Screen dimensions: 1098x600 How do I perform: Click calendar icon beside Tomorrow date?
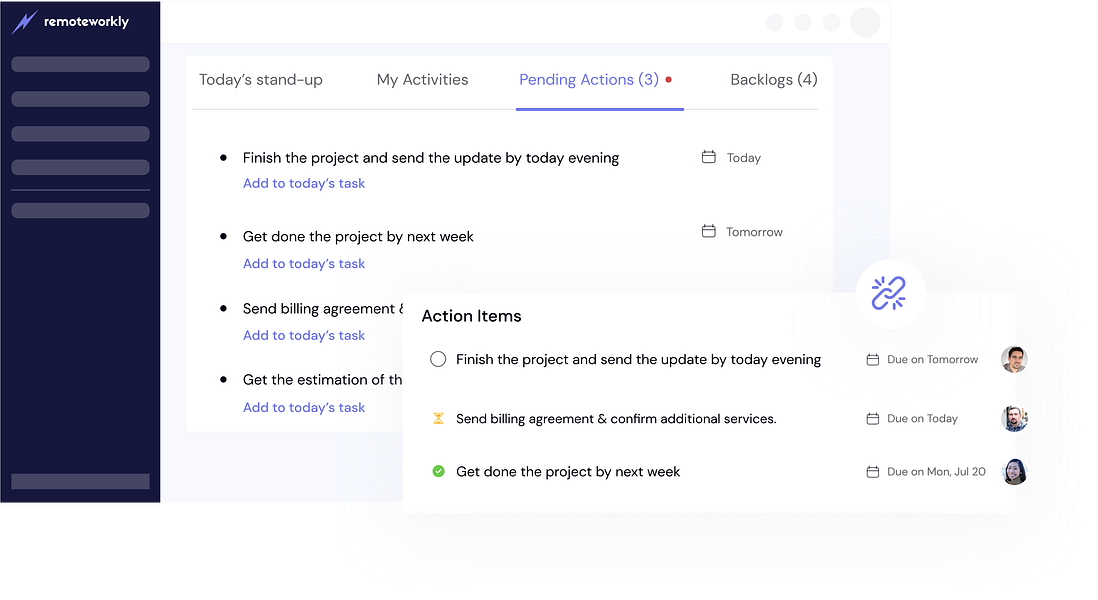pyautogui.click(x=709, y=231)
